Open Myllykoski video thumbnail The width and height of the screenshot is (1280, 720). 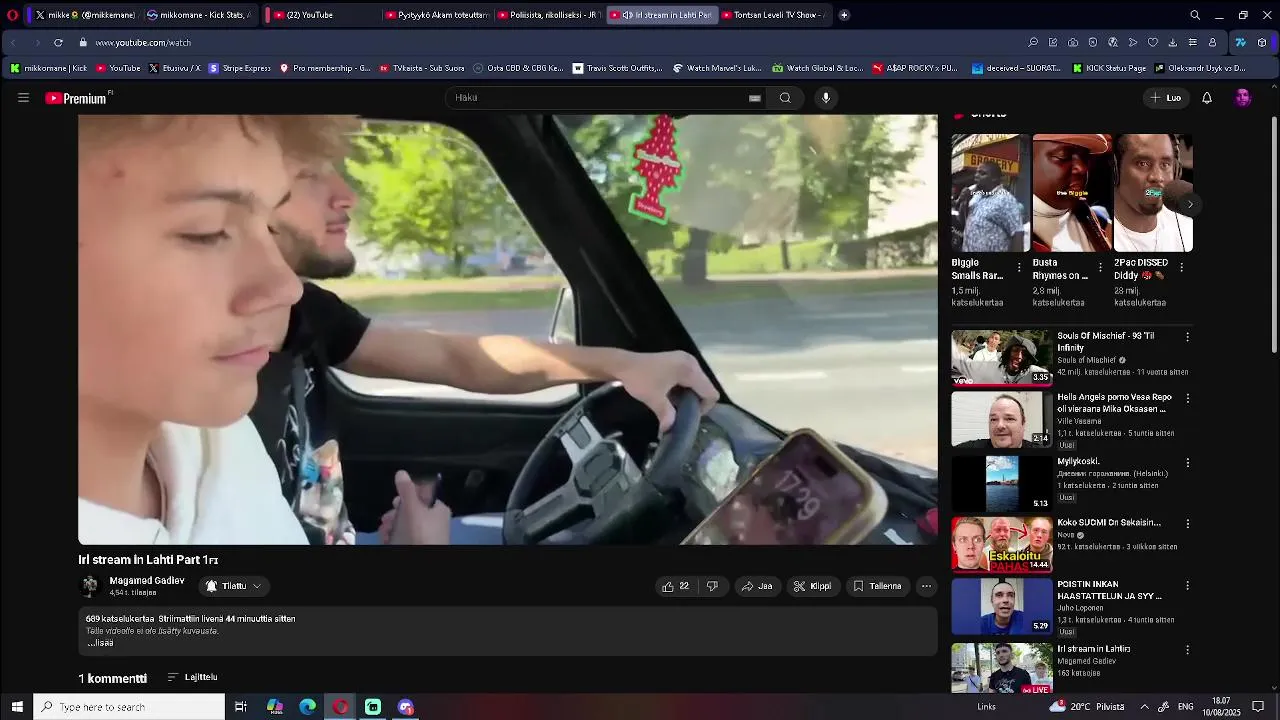tap(1001, 483)
